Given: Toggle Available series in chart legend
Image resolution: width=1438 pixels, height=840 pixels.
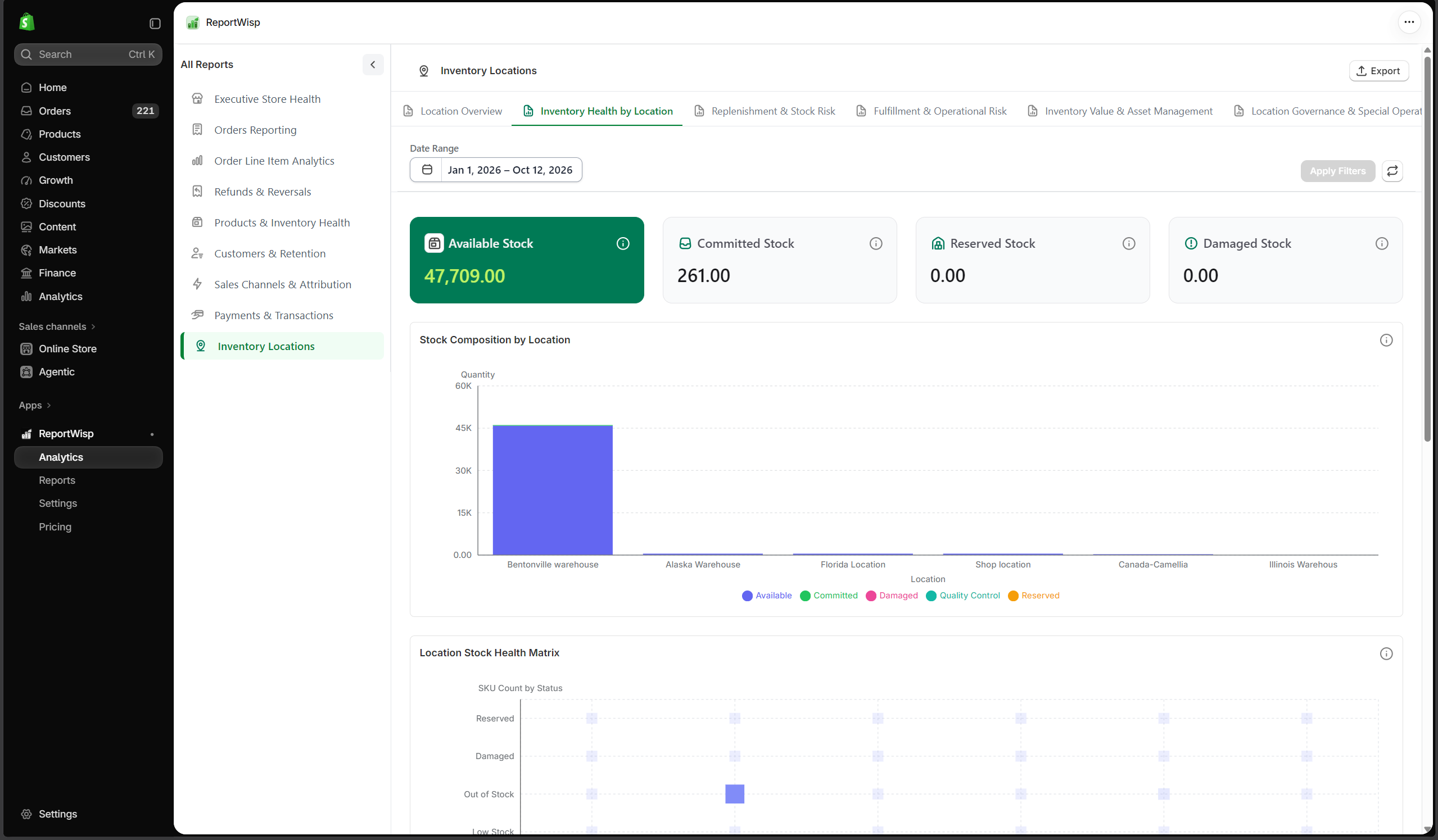Looking at the screenshot, I should click(766, 596).
